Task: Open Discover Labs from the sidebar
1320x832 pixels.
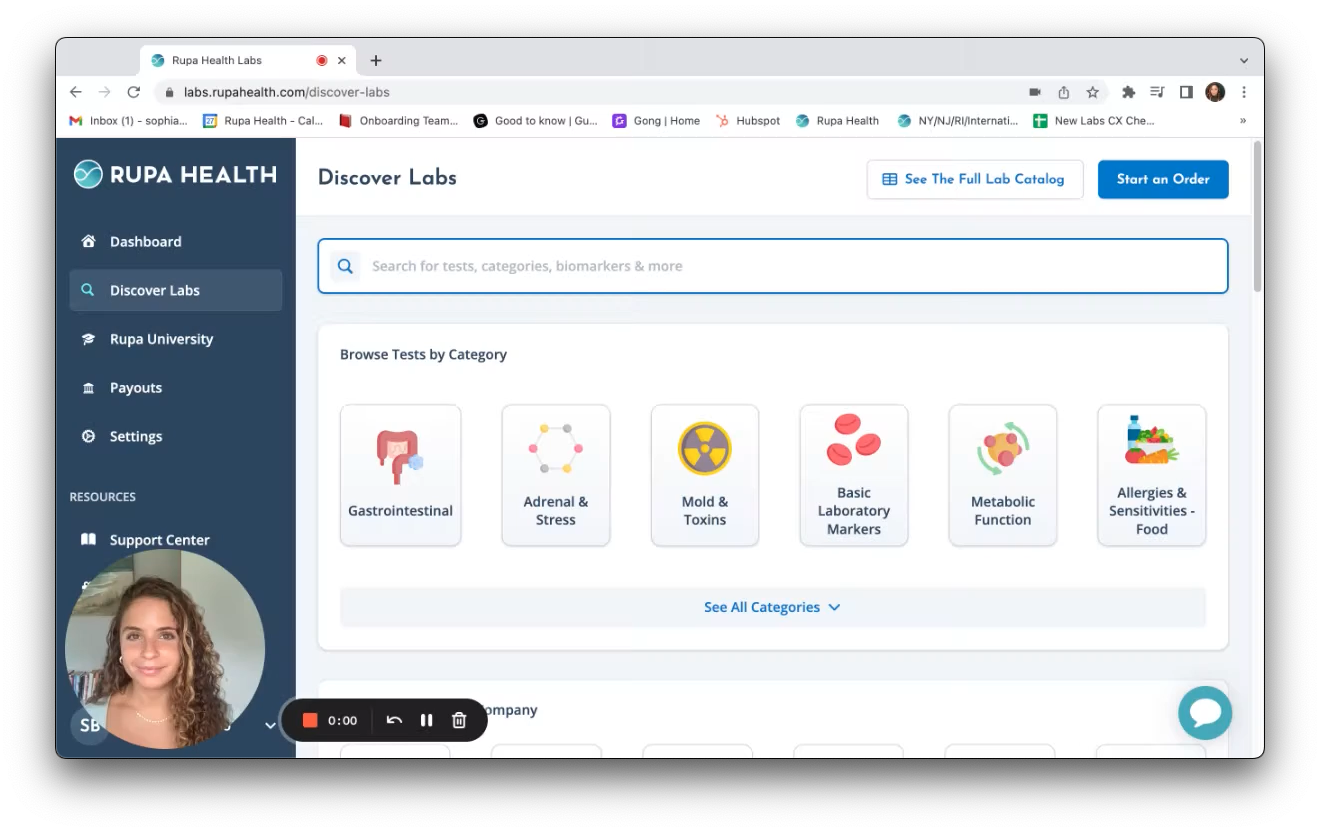Action: pos(155,290)
